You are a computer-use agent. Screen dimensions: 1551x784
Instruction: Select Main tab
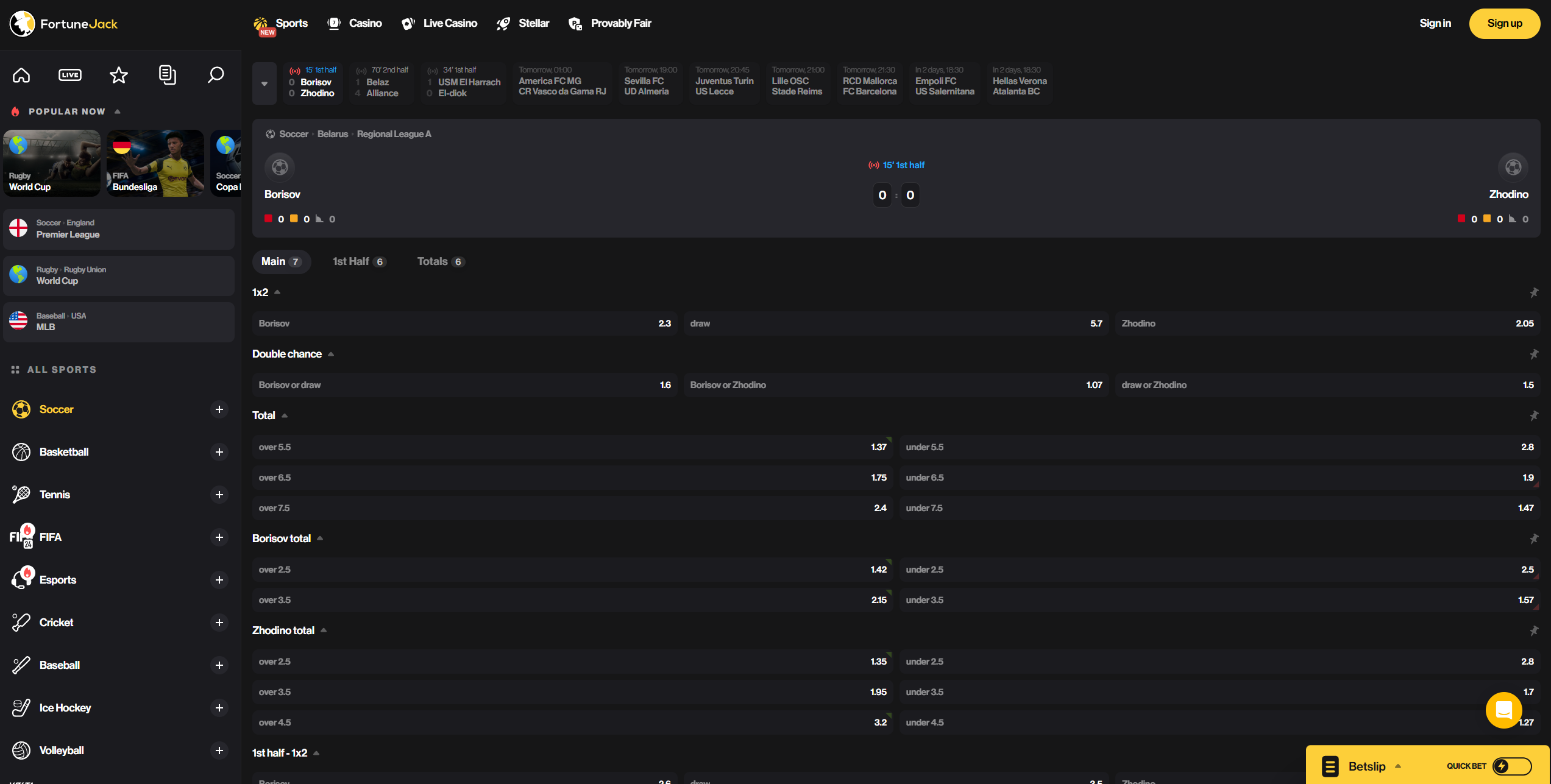[x=282, y=261]
